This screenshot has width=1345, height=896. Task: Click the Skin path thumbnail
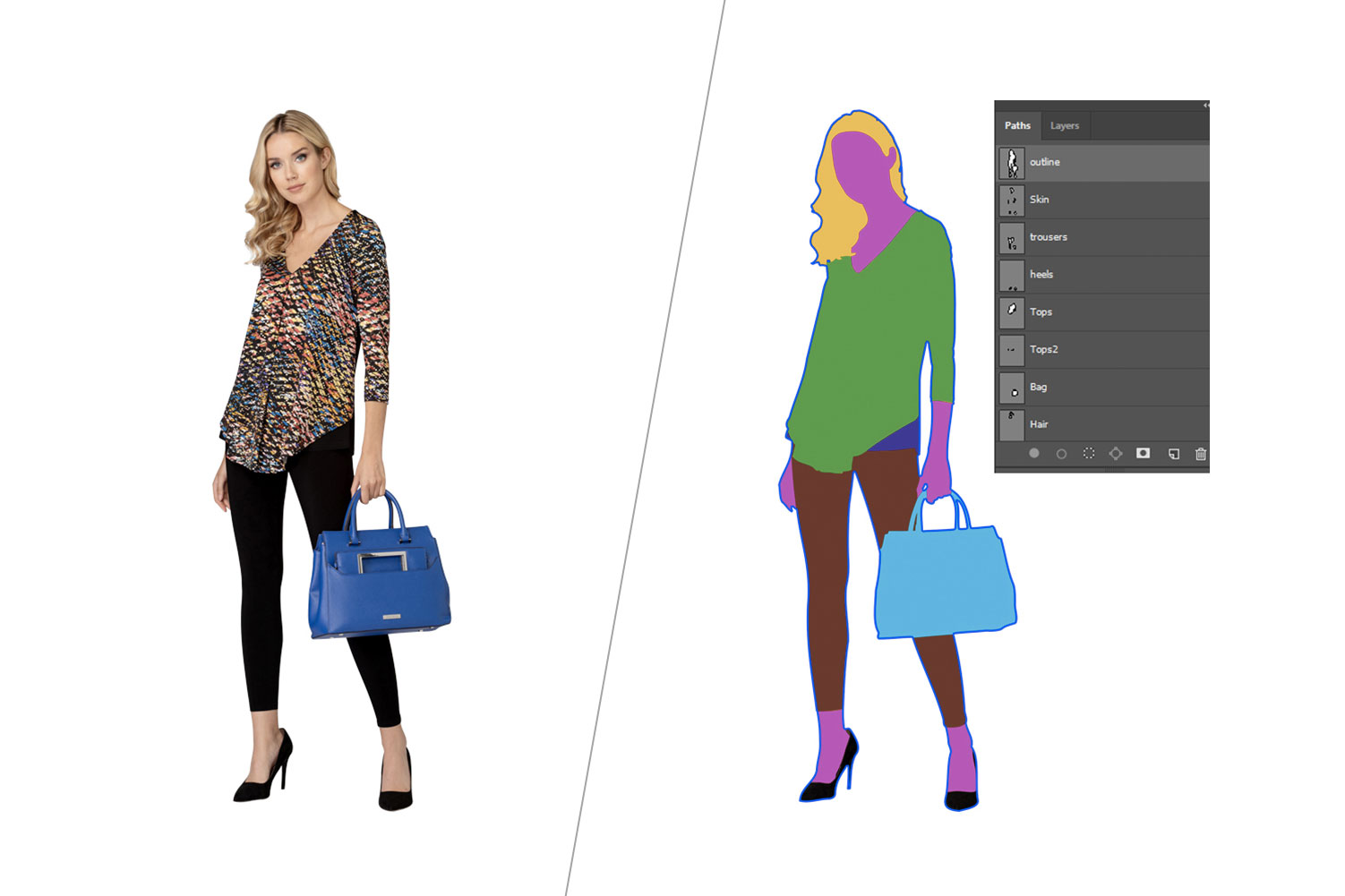[1012, 201]
